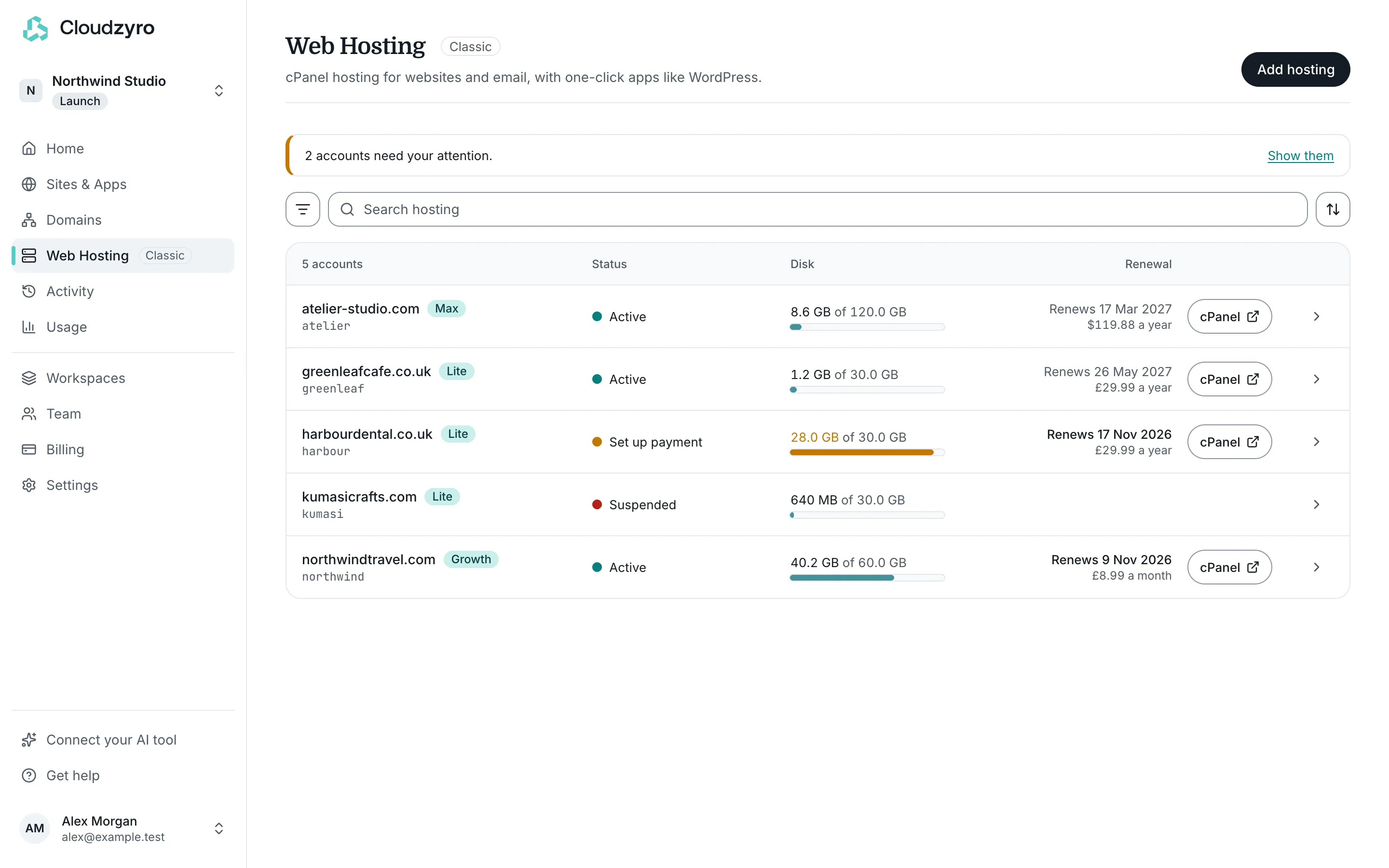
Task: Click the Workspaces layers icon
Action: [x=29, y=378]
